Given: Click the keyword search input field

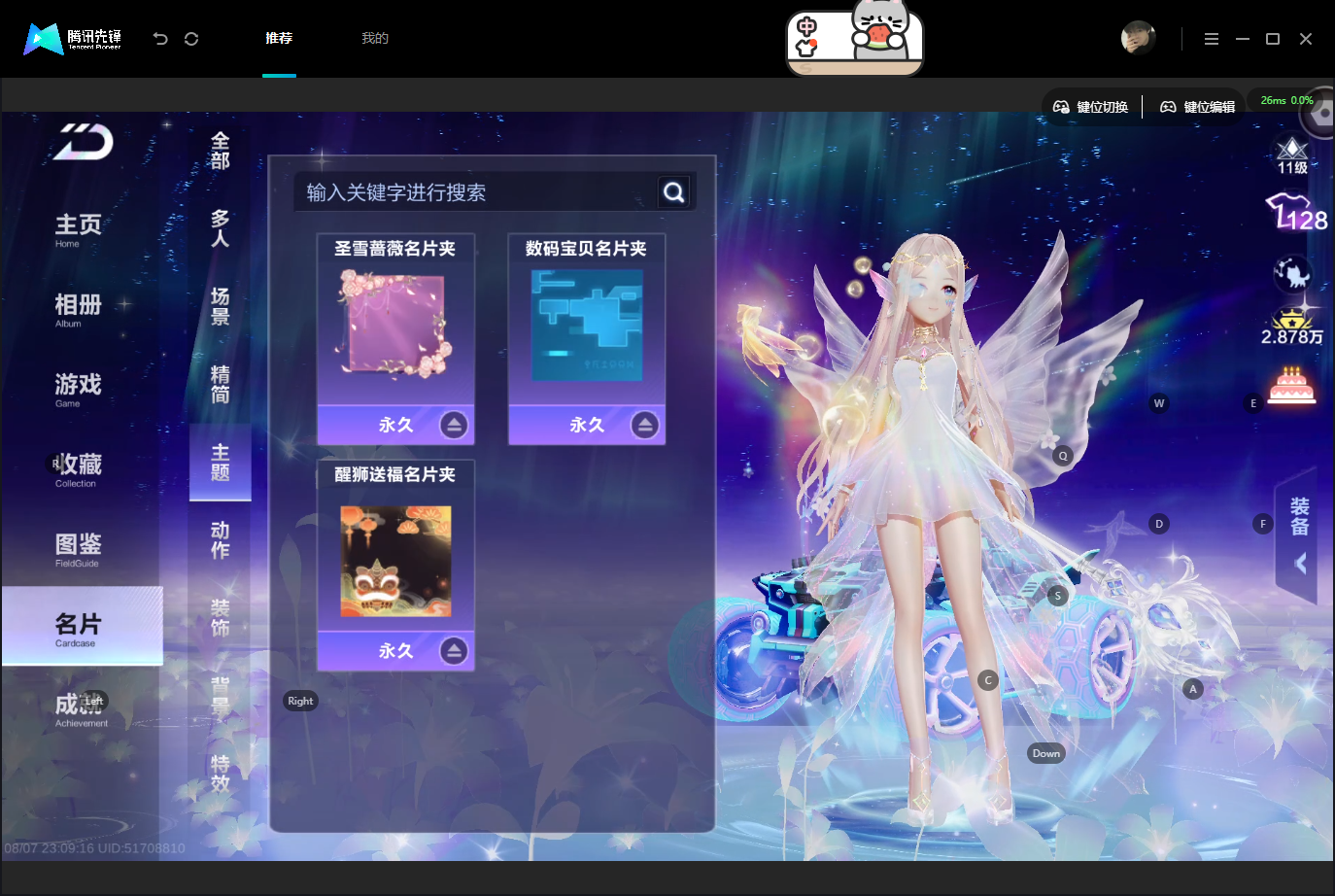Looking at the screenshot, I should 476,192.
